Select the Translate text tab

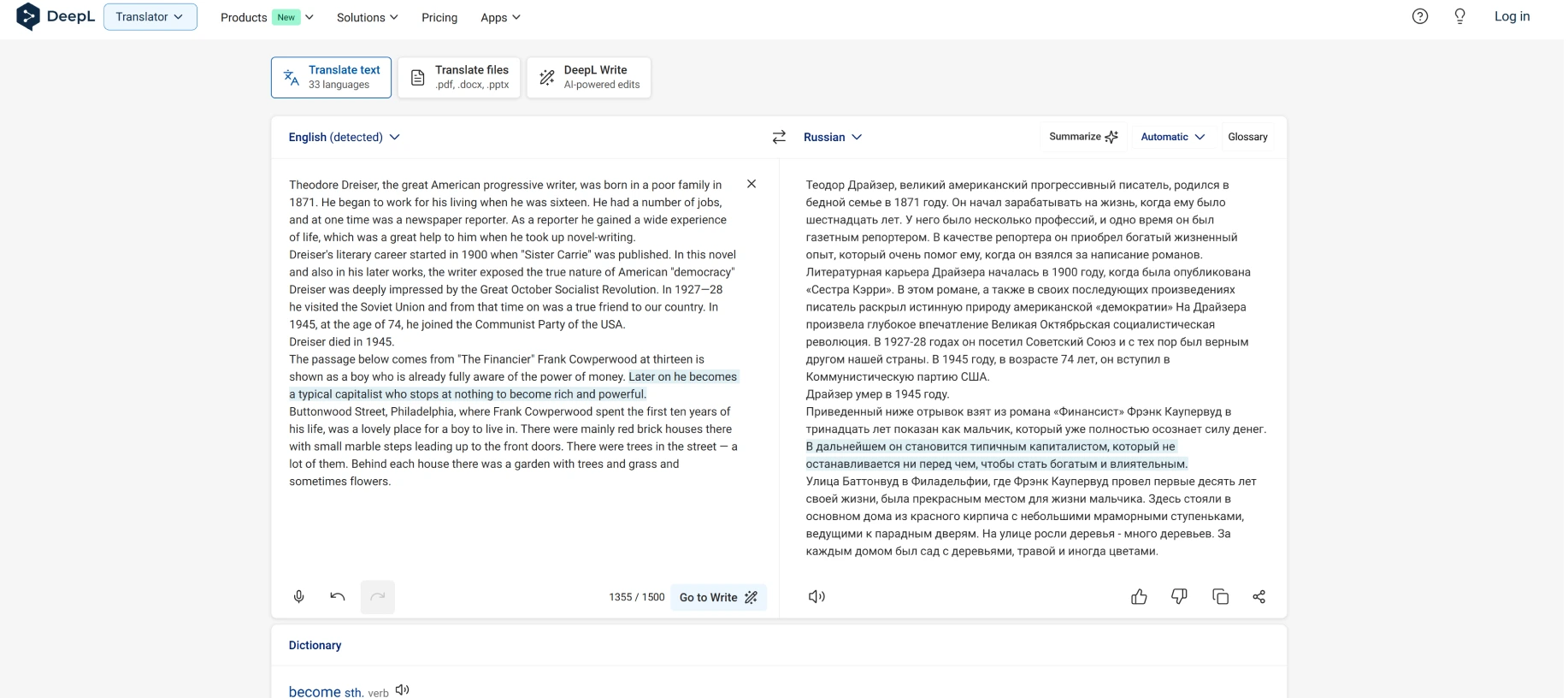[332, 78]
